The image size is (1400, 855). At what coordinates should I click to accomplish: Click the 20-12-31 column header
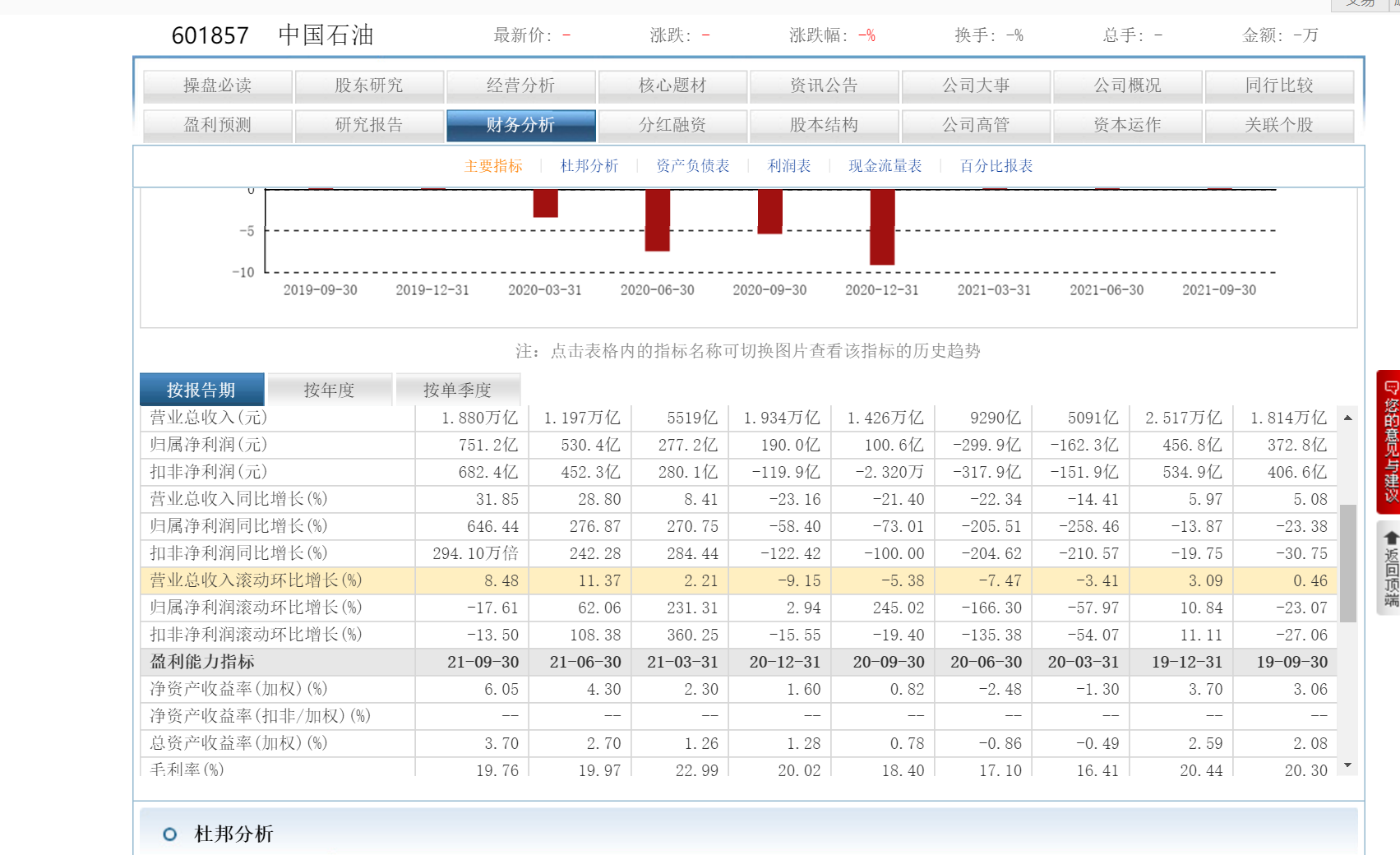point(784,662)
